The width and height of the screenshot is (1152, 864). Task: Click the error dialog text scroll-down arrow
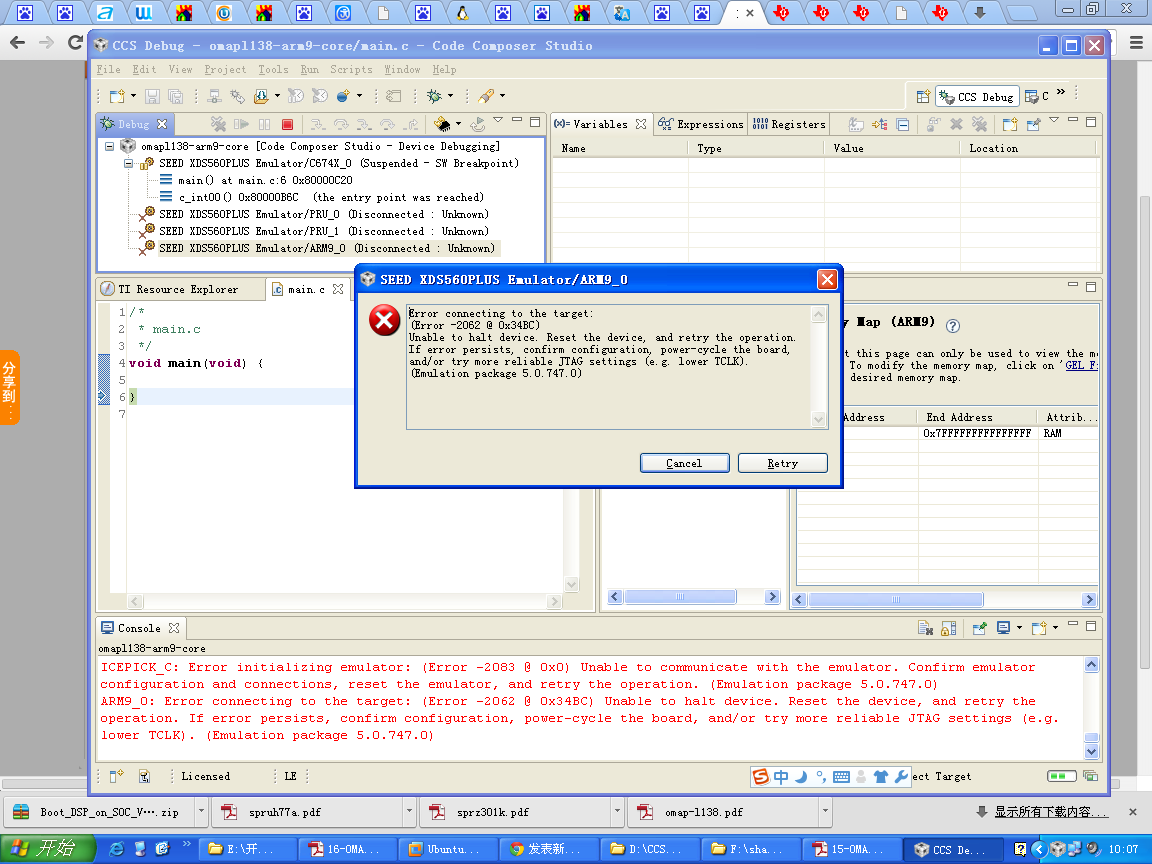[x=818, y=420]
